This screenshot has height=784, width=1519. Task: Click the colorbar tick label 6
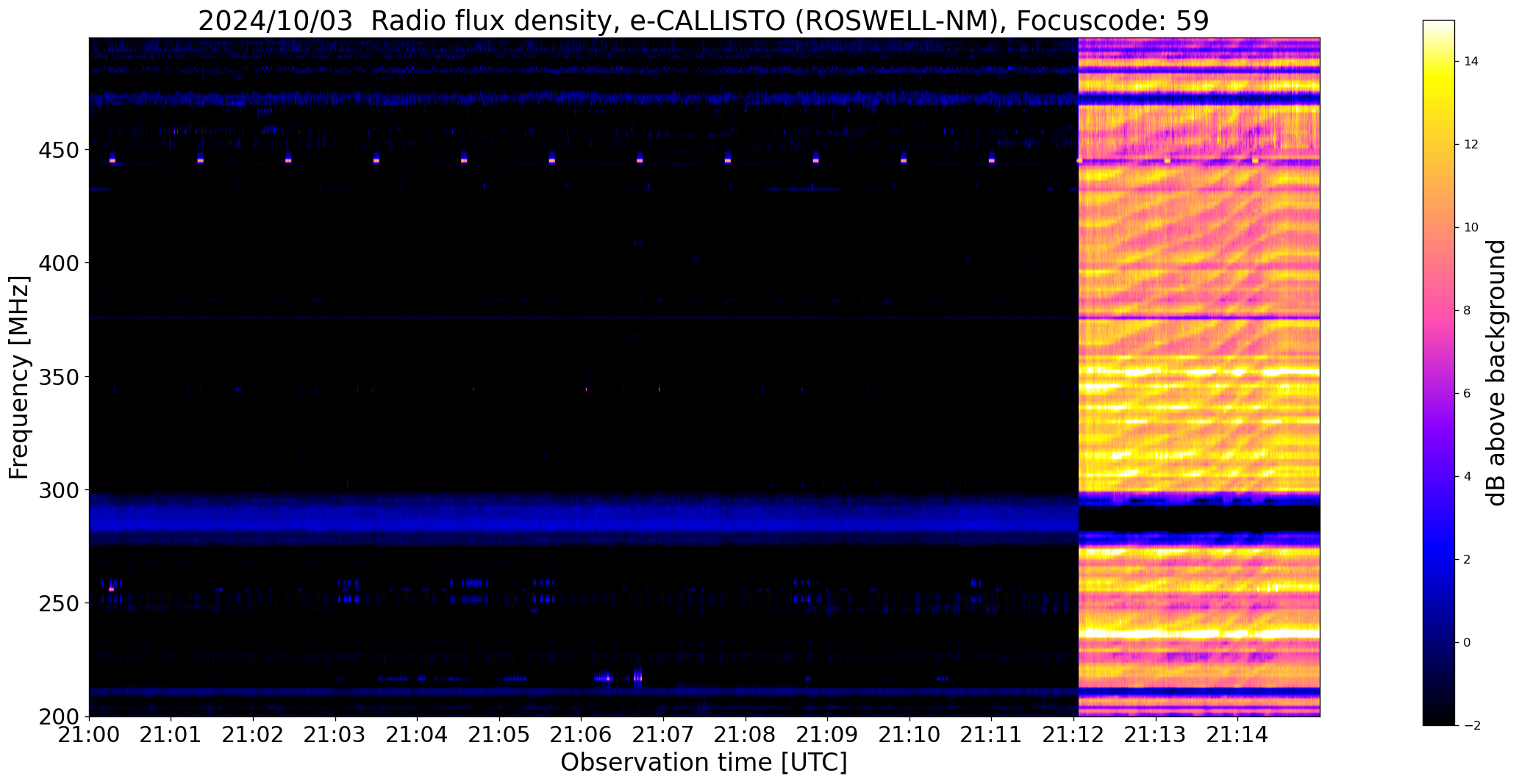[1468, 394]
